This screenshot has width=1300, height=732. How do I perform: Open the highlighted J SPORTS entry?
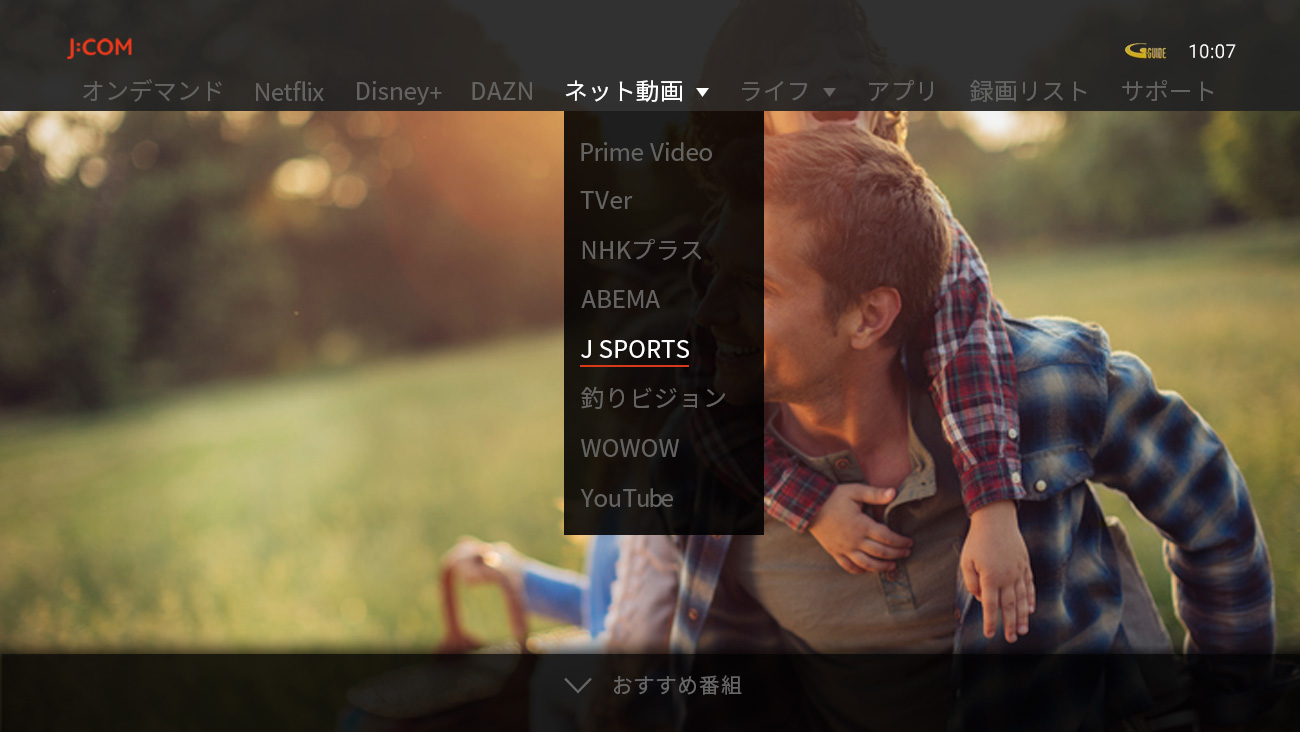tap(635, 349)
